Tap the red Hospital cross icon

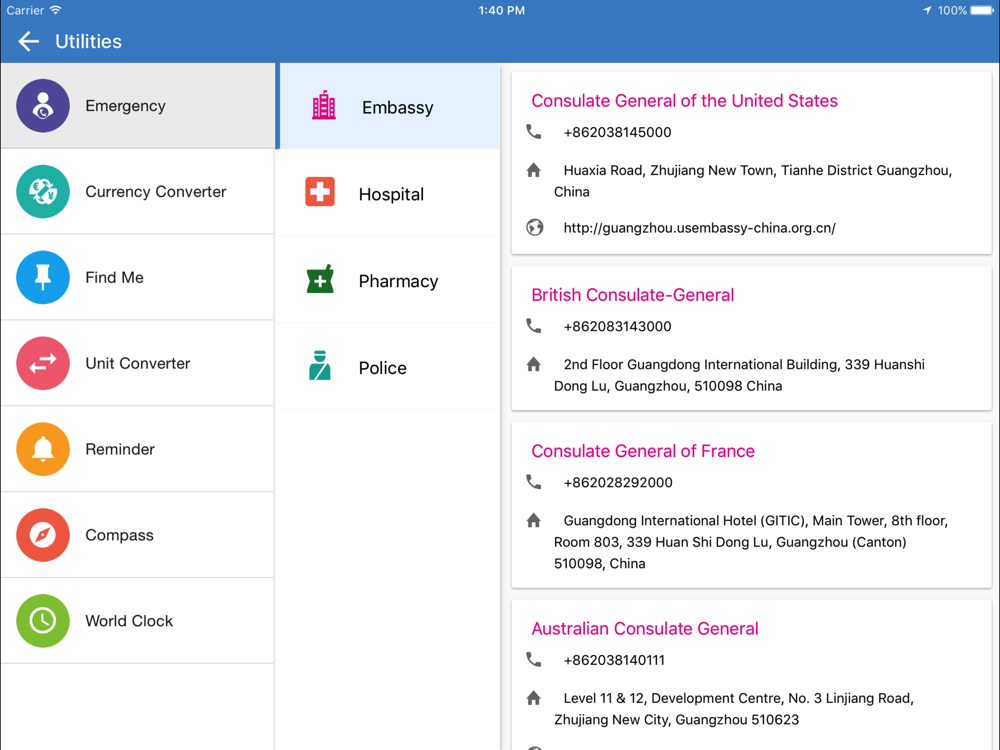coord(320,192)
